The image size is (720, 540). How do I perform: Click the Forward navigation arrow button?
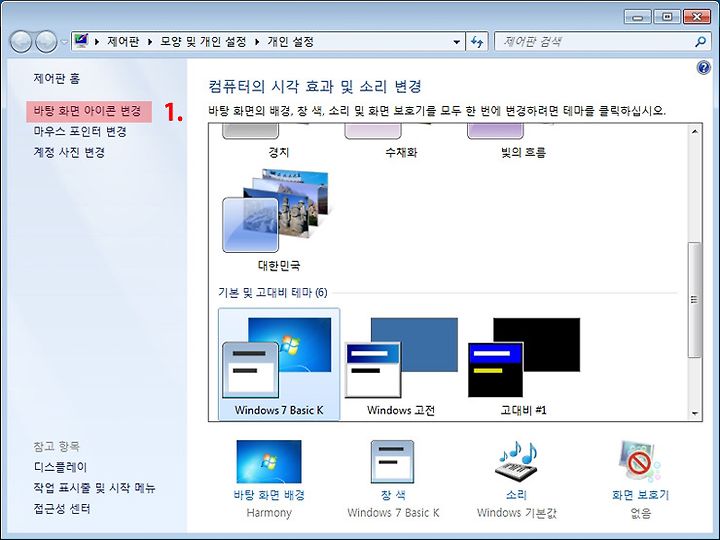tap(46, 42)
